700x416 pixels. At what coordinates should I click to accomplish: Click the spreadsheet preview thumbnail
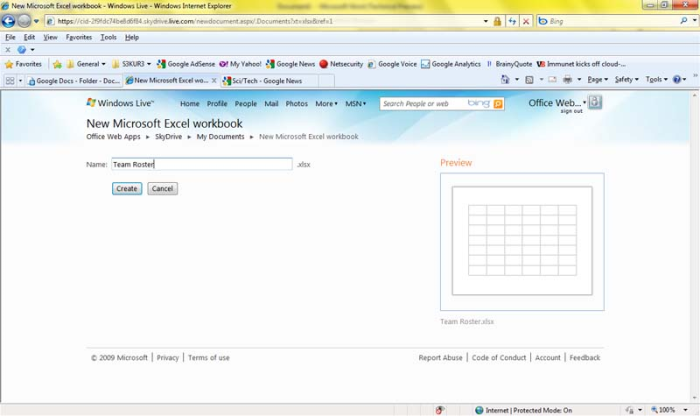point(522,241)
